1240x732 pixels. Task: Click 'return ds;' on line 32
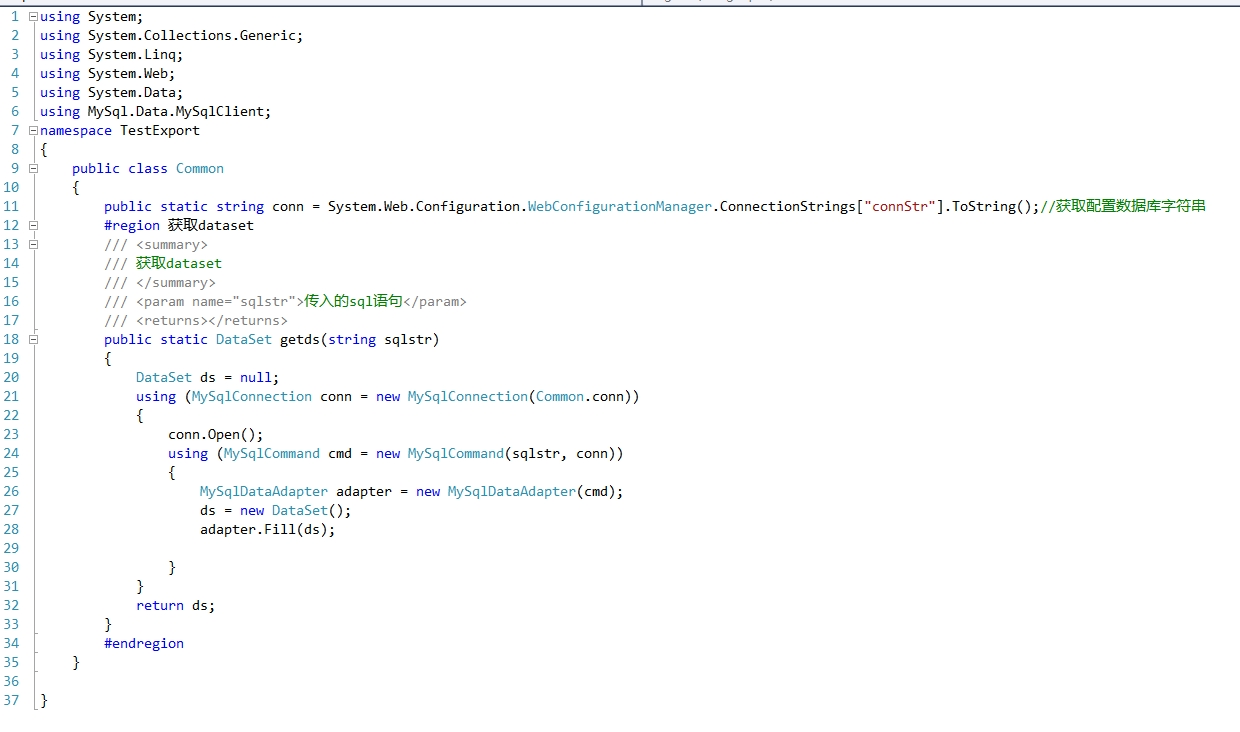(176, 605)
